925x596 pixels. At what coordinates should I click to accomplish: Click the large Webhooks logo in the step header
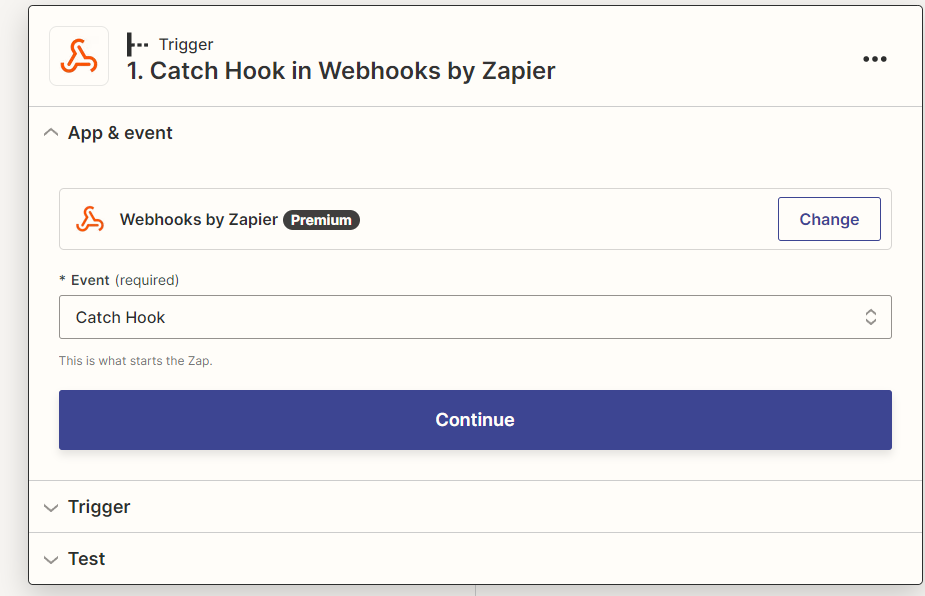pos(79,57)
